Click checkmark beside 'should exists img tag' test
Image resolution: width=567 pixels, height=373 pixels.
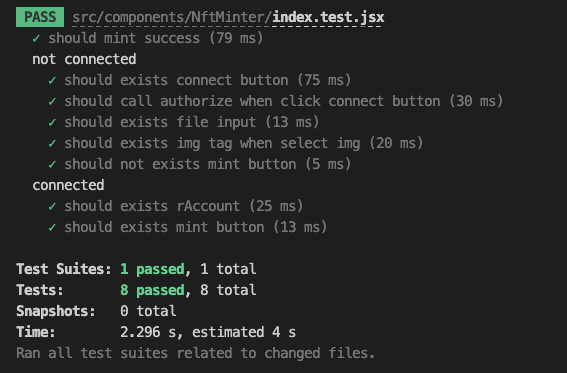pos(52,143)
